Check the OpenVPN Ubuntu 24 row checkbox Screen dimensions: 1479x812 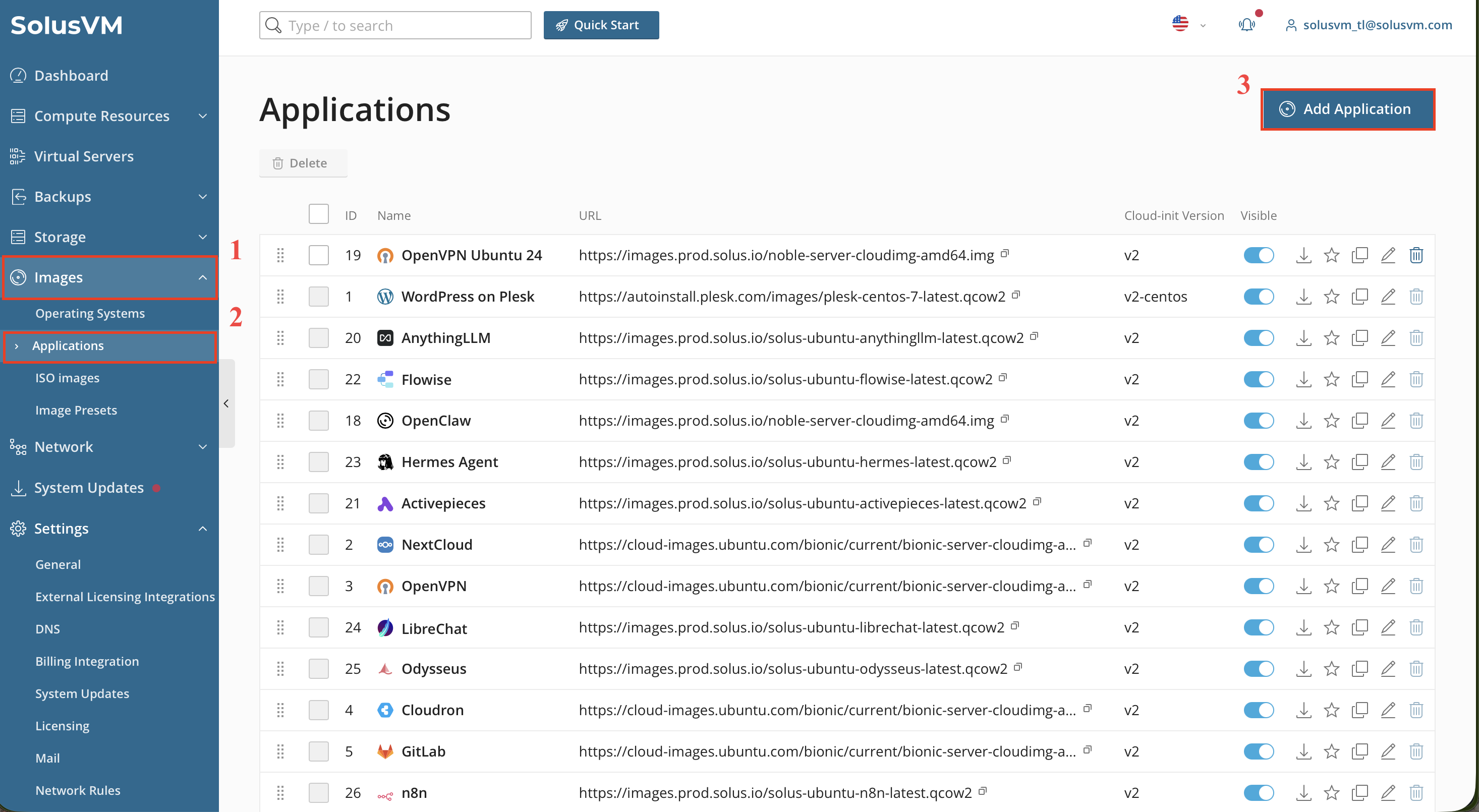319,255
